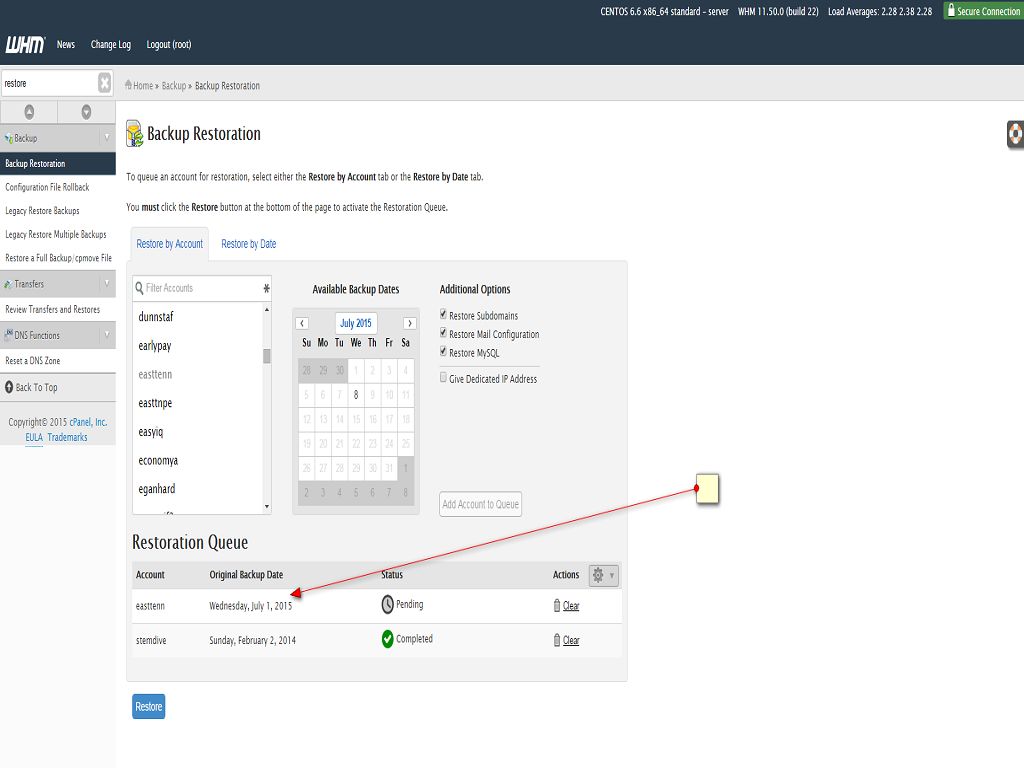Open the help lifesaver icon
Screen dimensions: 1024x768
click(1016, 134)
